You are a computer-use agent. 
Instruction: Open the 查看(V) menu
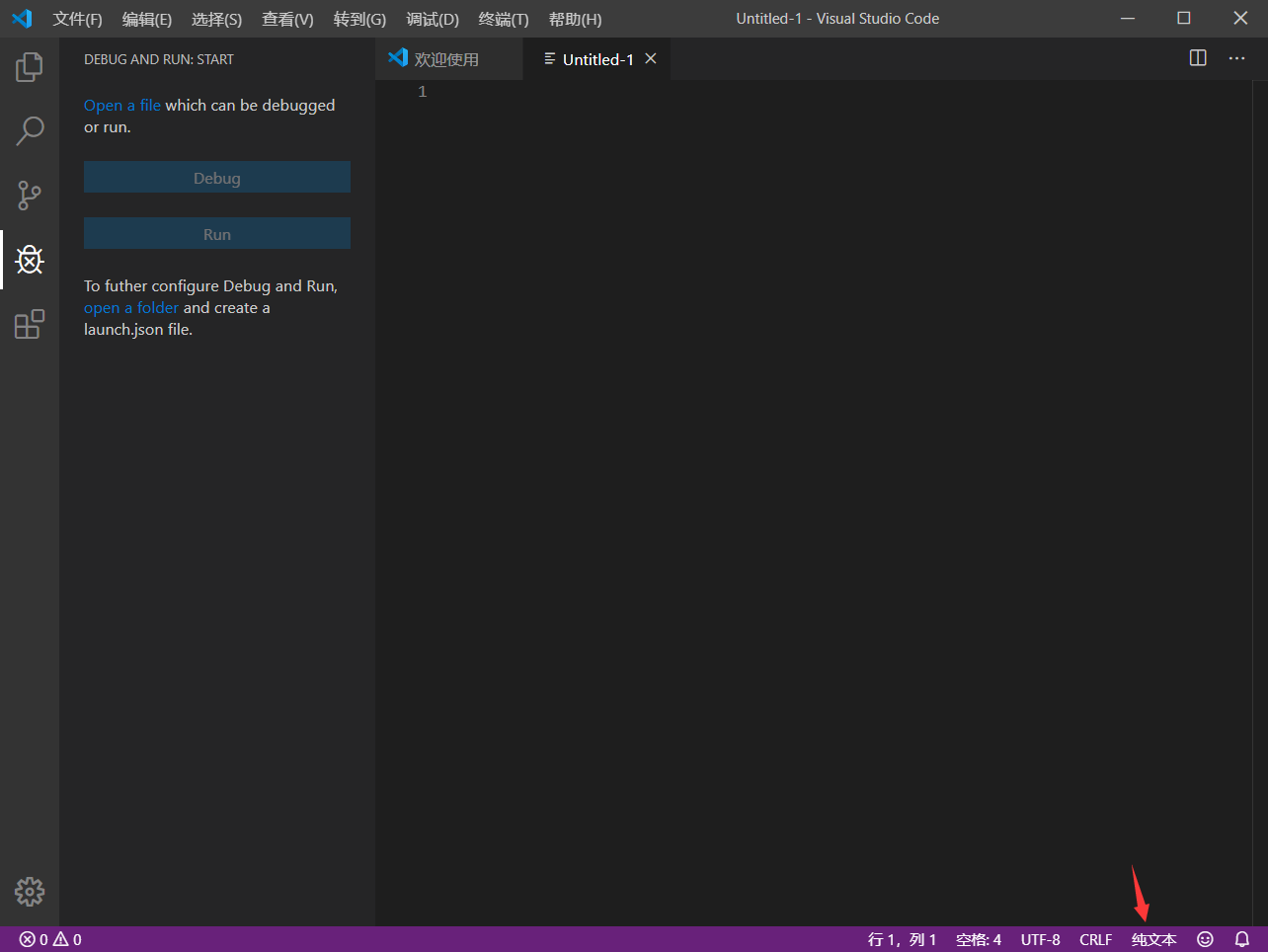(287, 19)
